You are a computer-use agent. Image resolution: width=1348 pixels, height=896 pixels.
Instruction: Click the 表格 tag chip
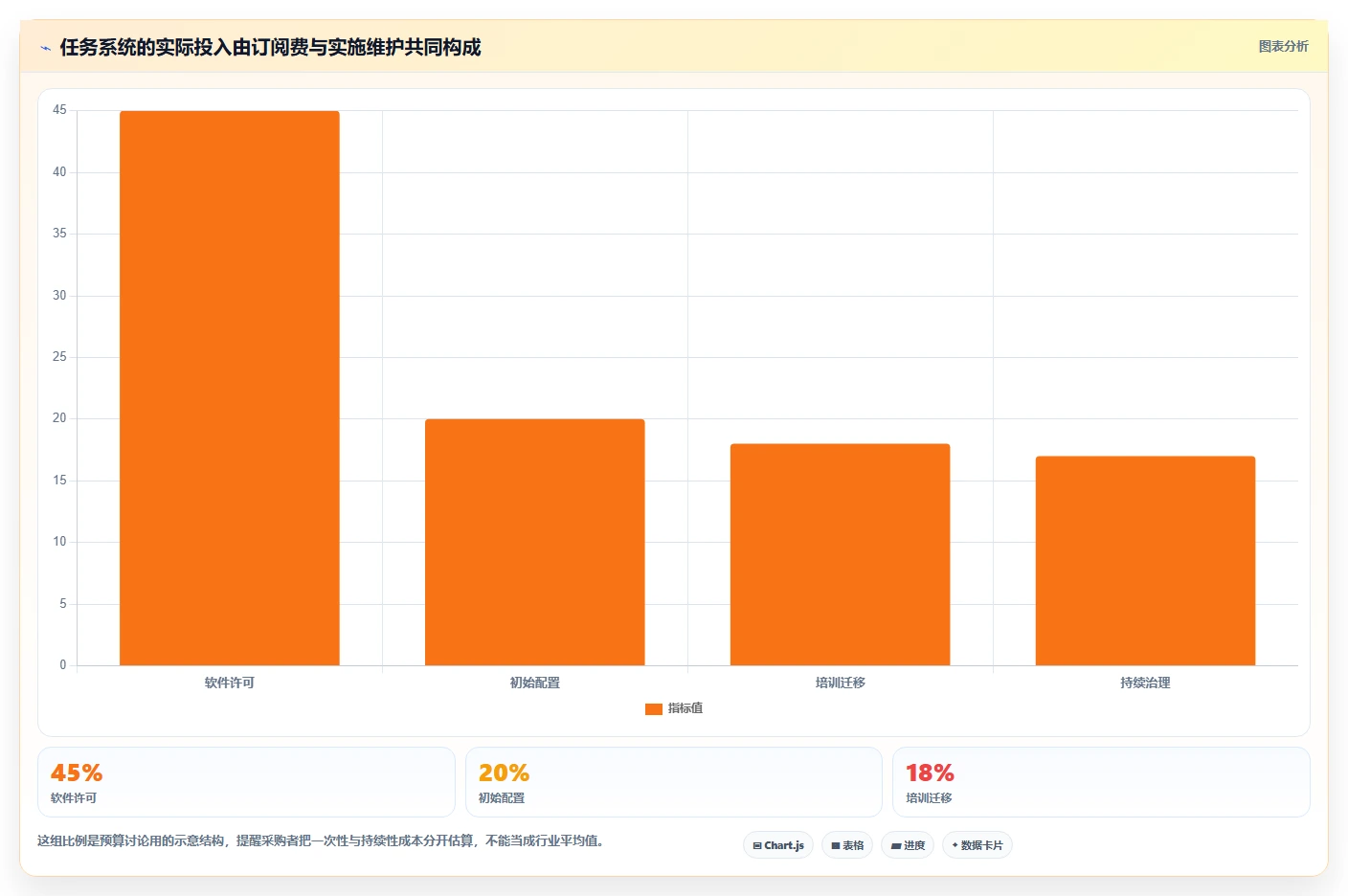pos(847,845)
